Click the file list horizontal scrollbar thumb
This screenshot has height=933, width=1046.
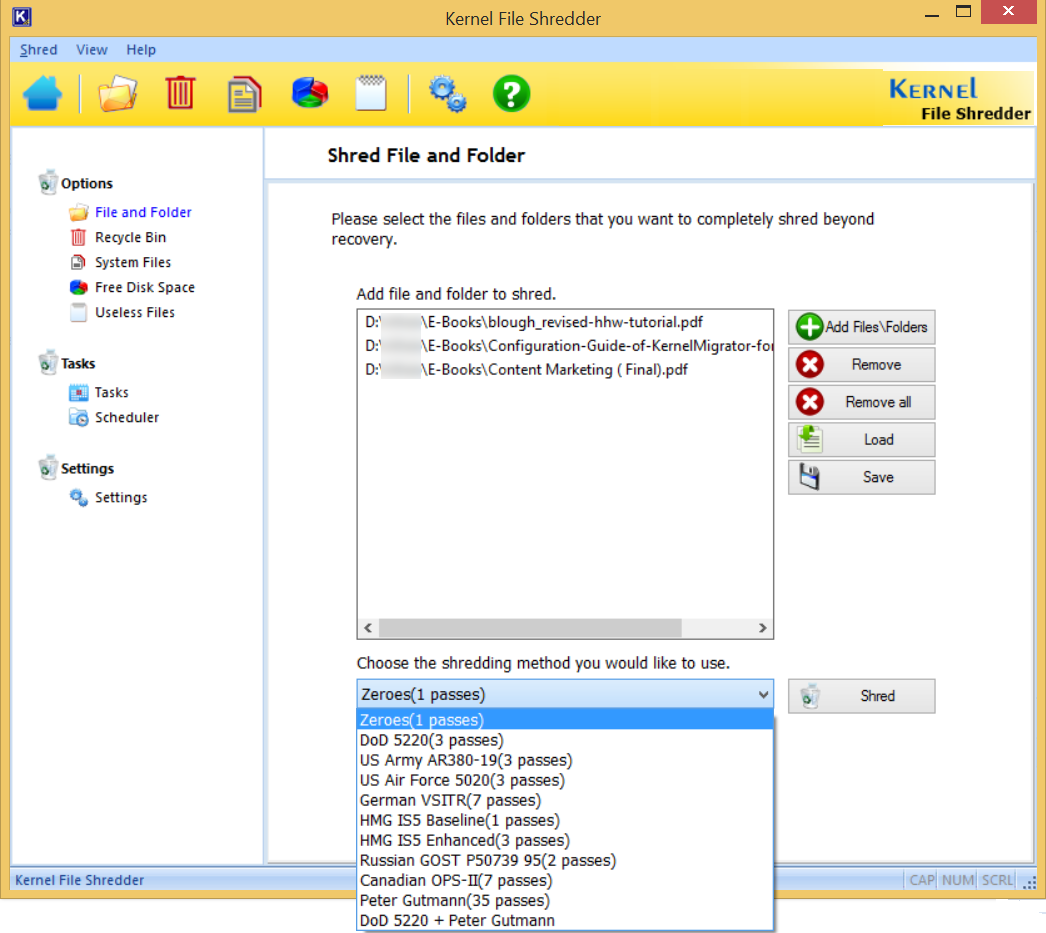tap(530, 628)
